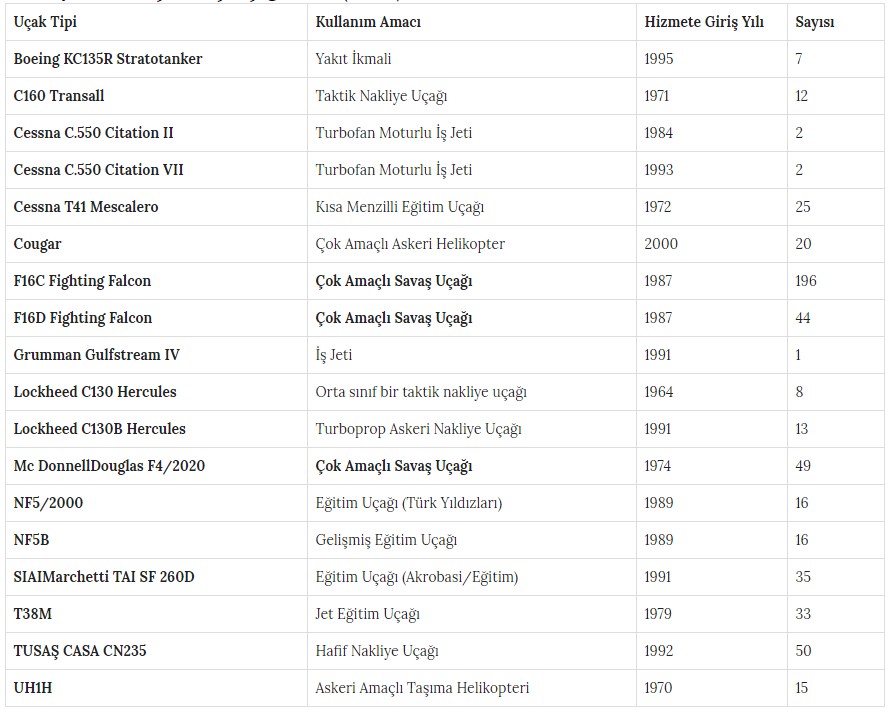Click Mc DonnellDouglas F4/2020 aircraft name
The width and height of the screenshot is (890, 713).
110,466
